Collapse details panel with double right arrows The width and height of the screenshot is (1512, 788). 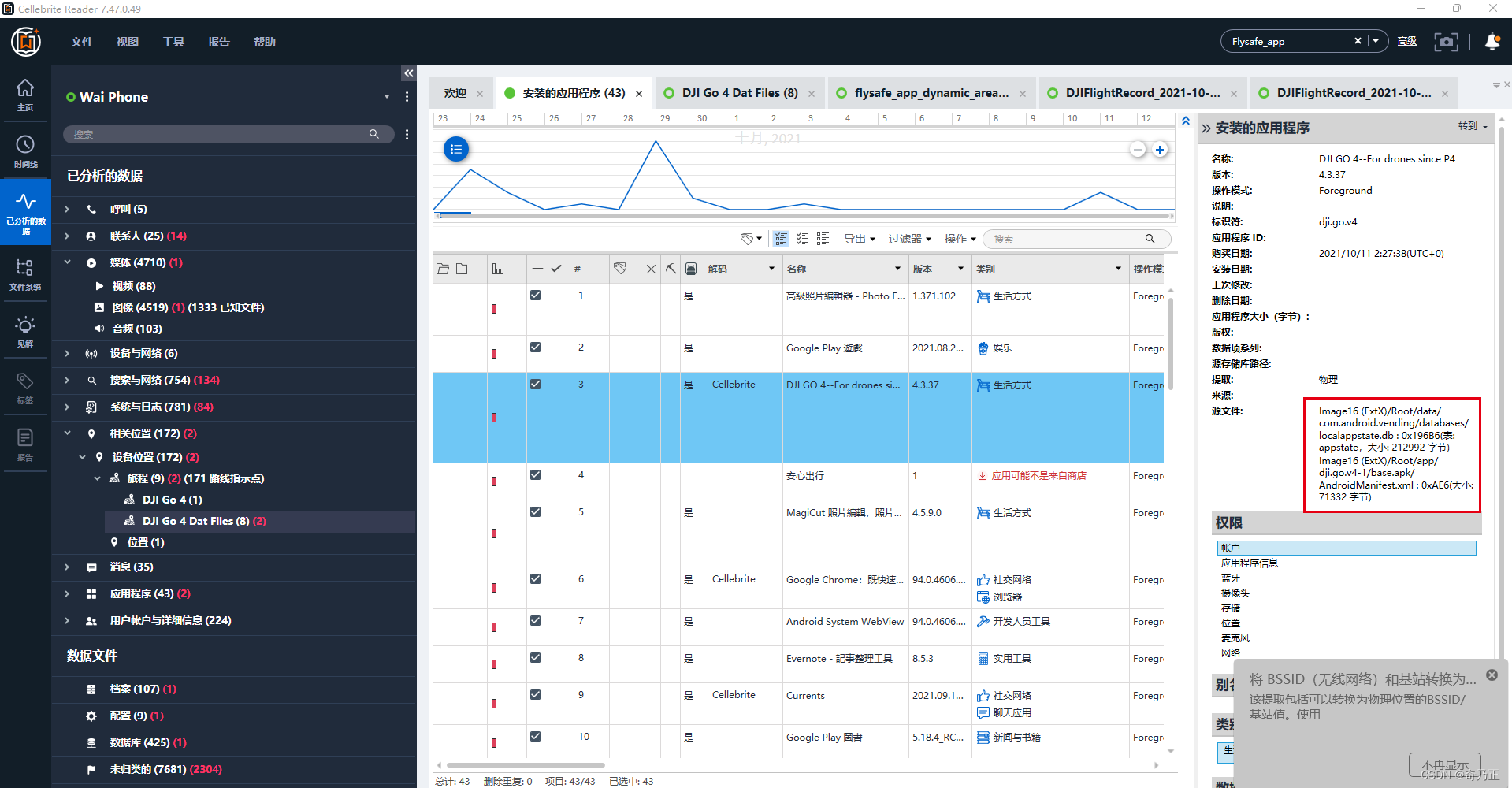click(1206, 128)
